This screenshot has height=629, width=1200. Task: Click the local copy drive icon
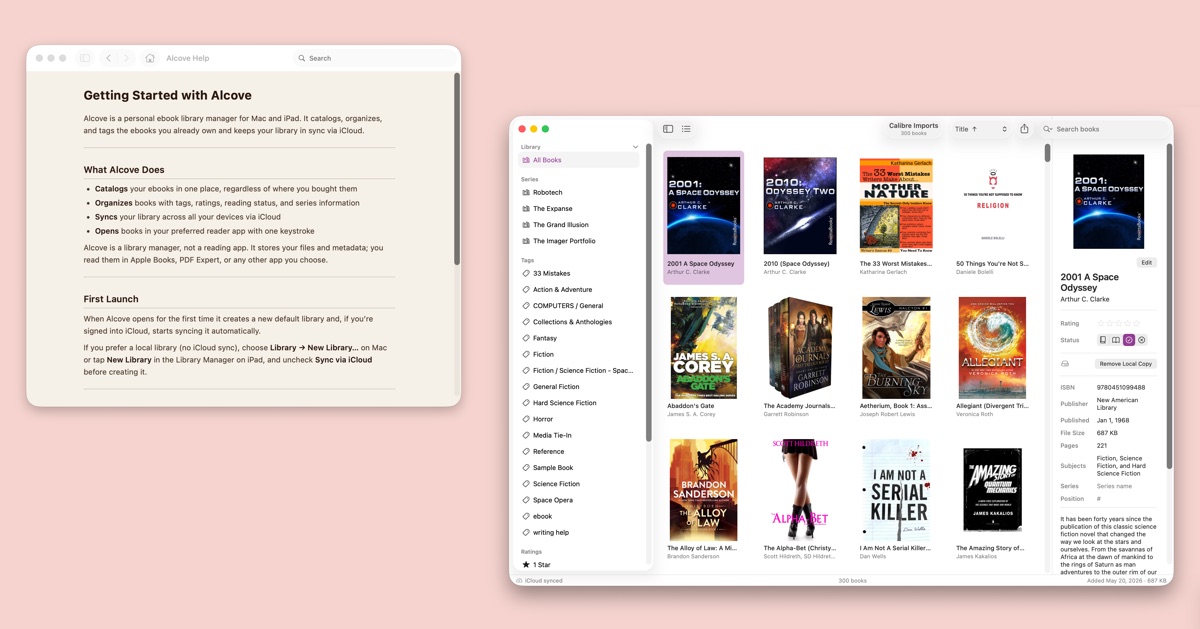tap(1065, 364)
